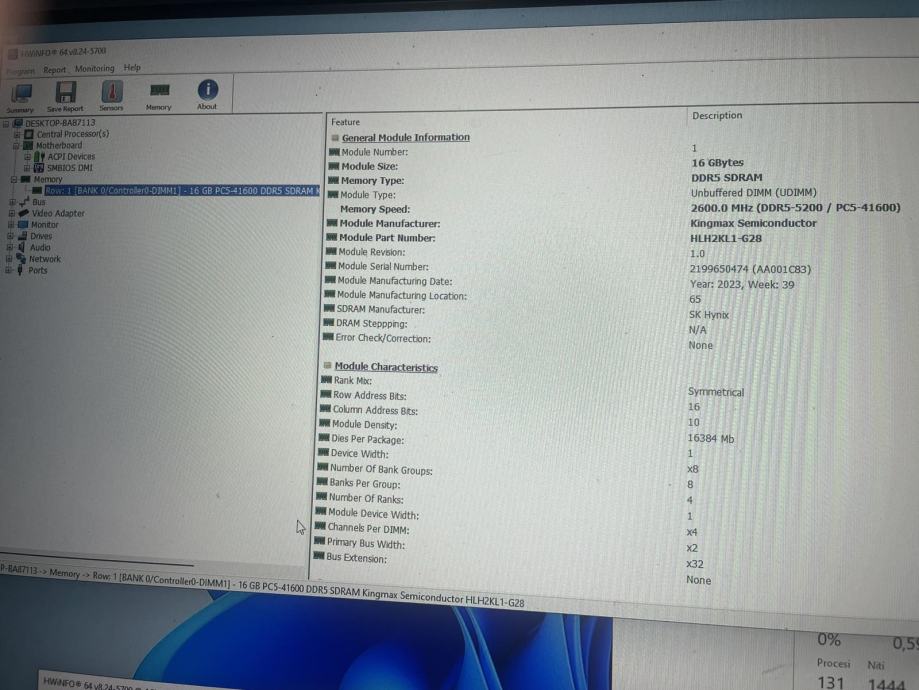Open the Help menu

tap(132, 67)
